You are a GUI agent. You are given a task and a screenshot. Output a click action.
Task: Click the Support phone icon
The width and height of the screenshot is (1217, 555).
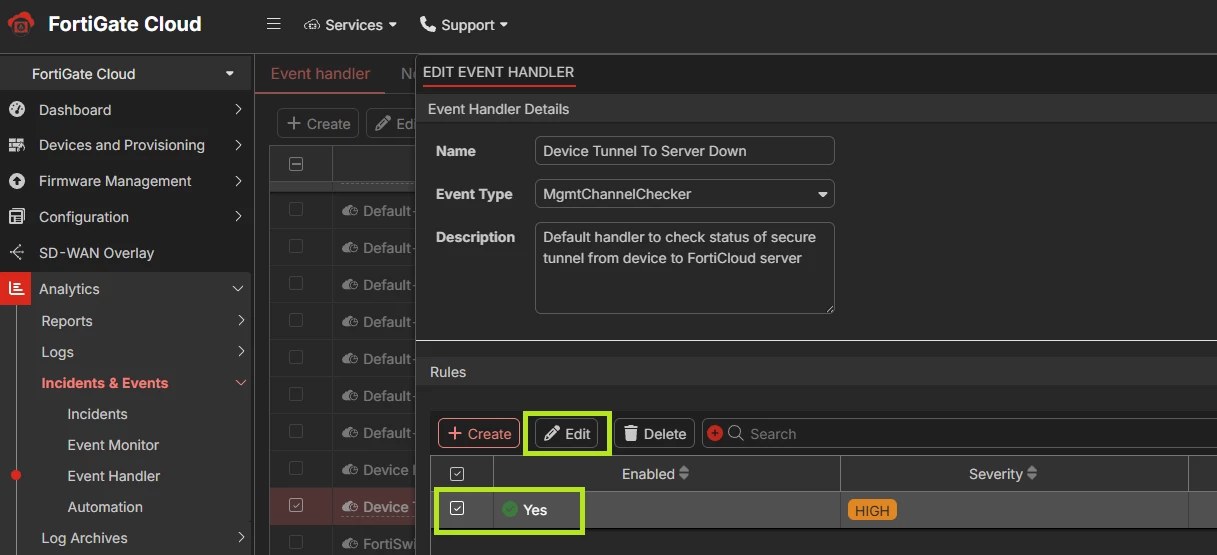[428, 24]
